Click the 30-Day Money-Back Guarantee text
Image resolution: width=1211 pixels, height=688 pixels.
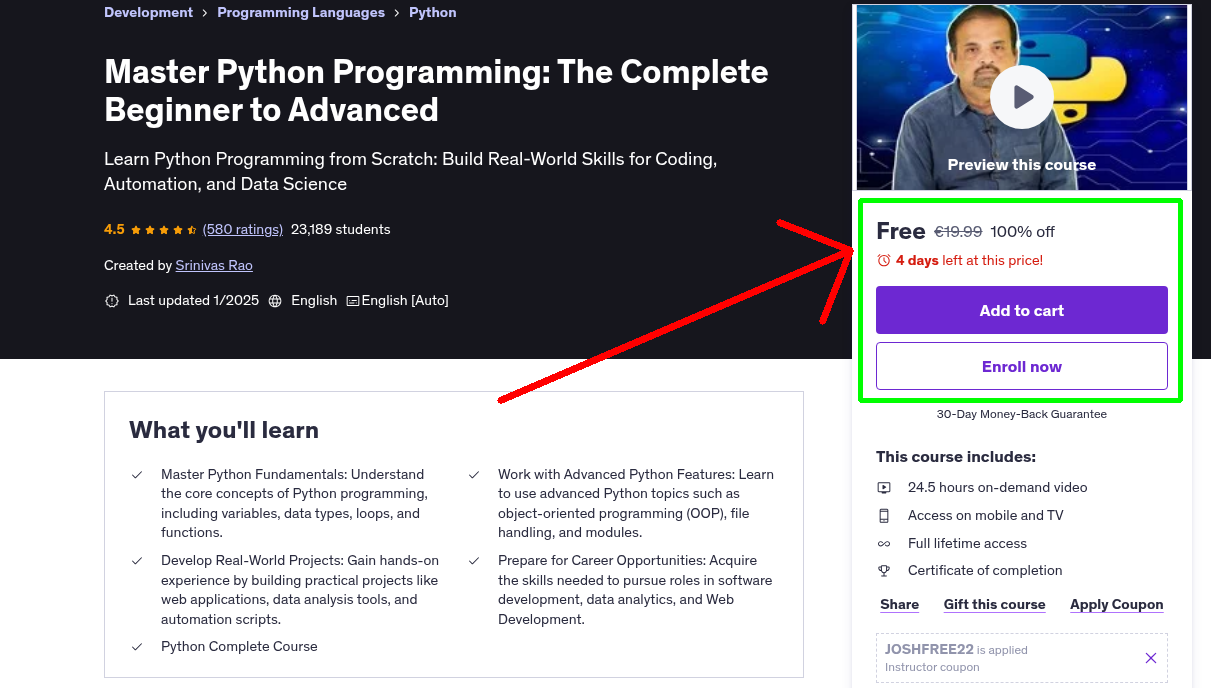pos(1022,414)
